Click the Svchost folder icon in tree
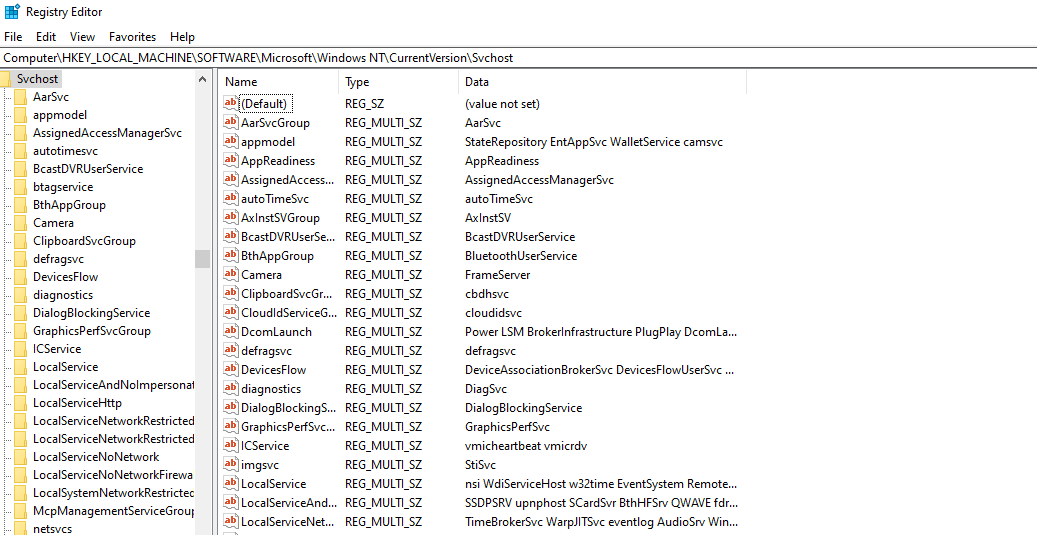Image resolution: width=1037 pixels, height=535 pixels. click(x=5, y=79)
